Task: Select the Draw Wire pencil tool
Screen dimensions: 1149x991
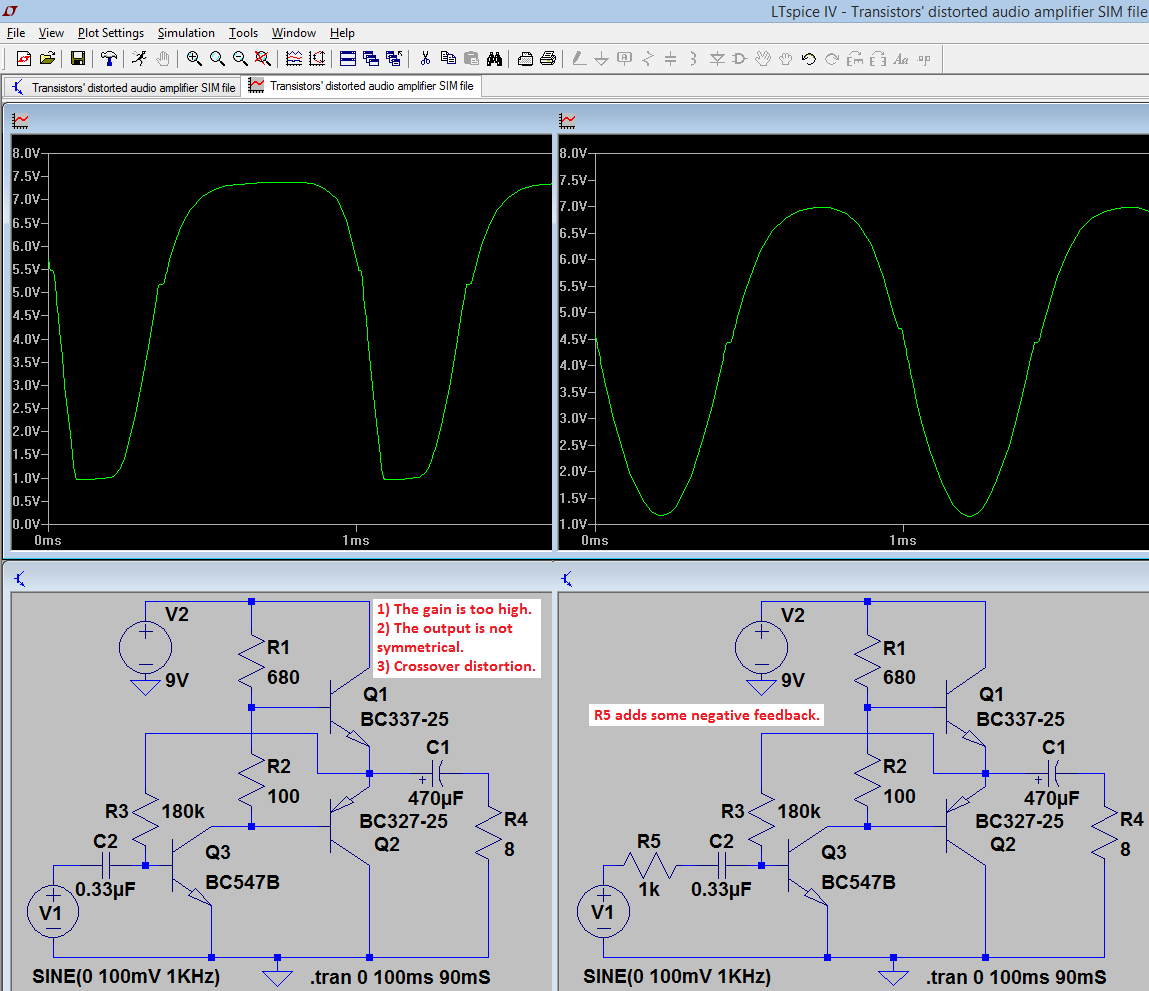Action: pos(579,59)
